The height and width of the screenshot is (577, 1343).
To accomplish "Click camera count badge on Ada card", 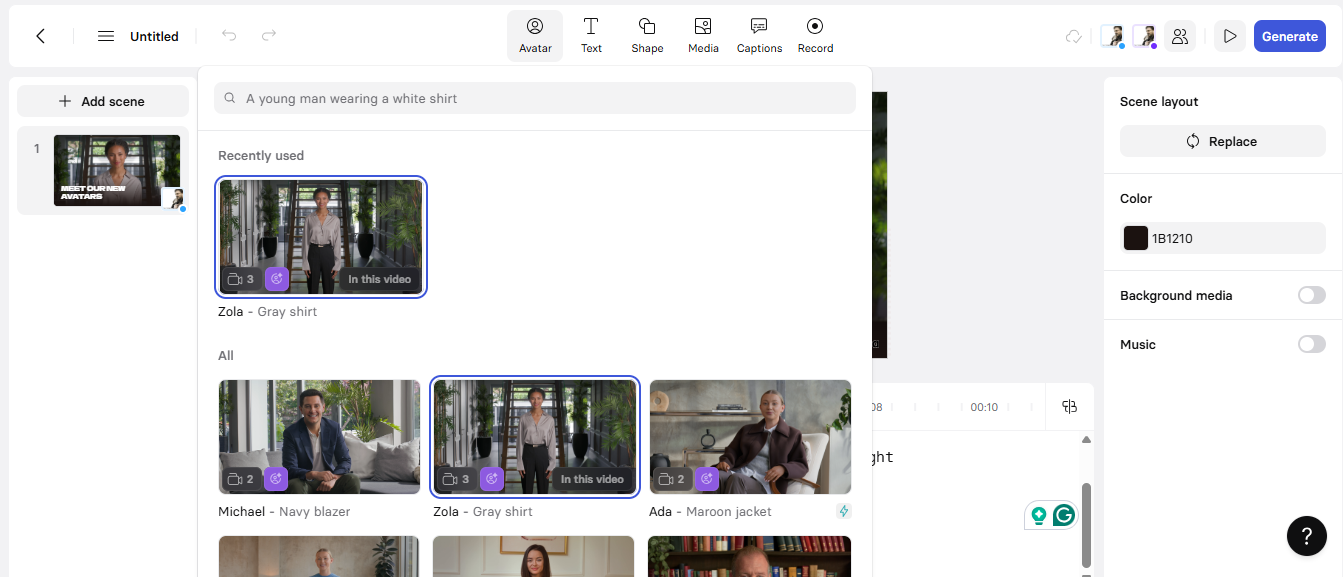I will [x=672, y=479].
